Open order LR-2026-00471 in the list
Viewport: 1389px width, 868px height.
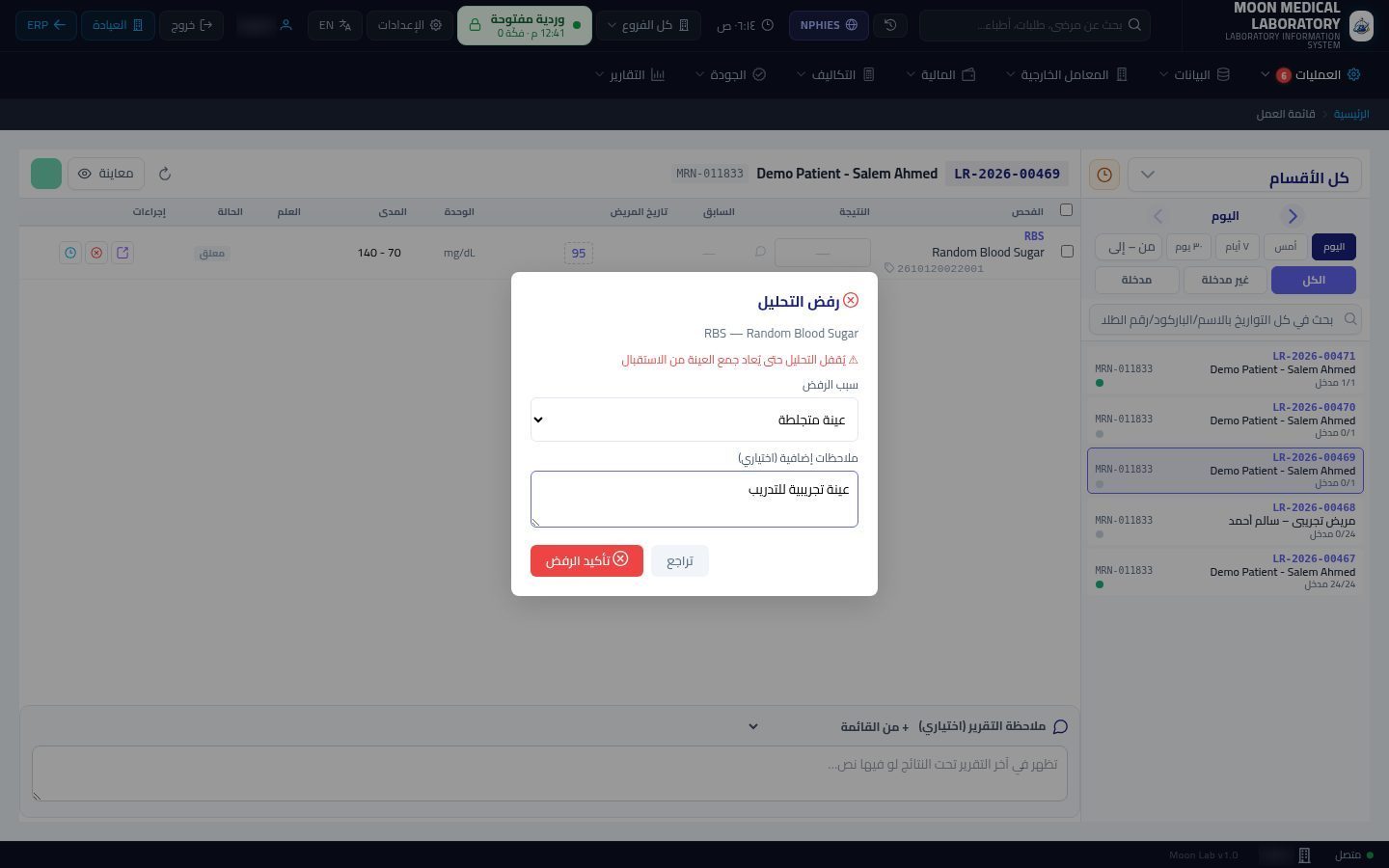coord(1225,369)
